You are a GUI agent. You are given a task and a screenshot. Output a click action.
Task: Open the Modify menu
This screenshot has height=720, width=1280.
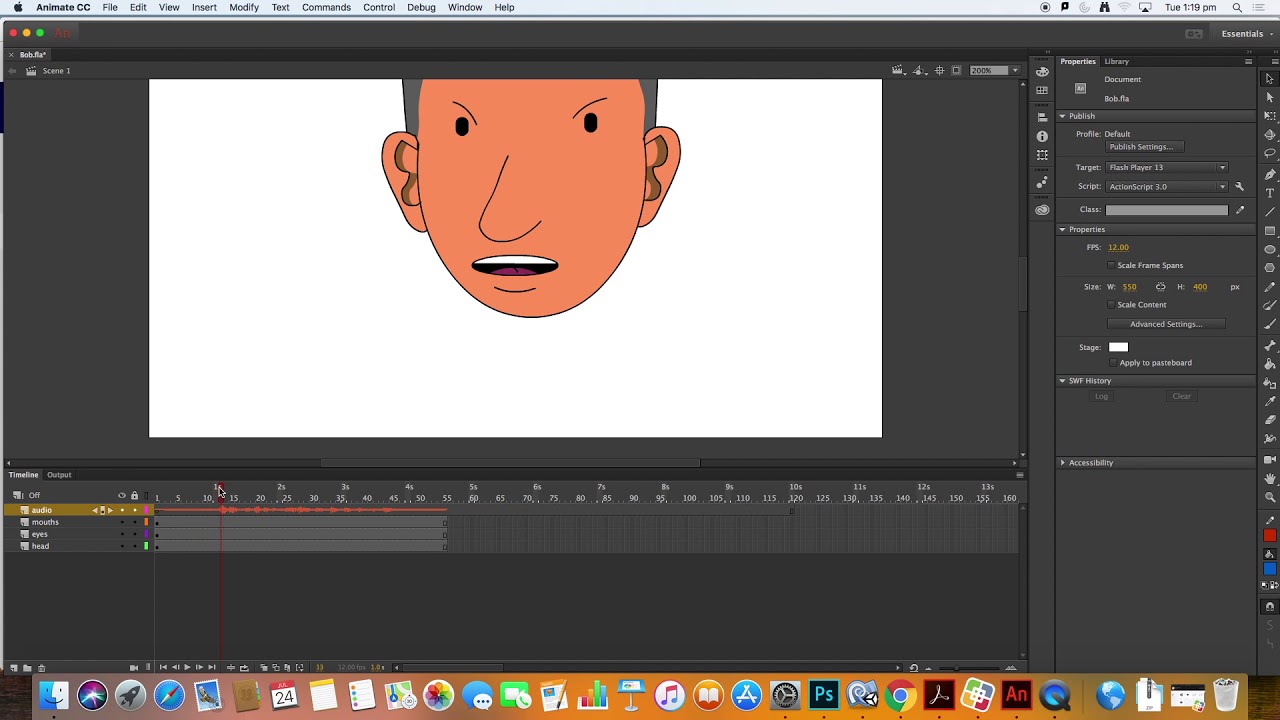click(x=244, y=7)
